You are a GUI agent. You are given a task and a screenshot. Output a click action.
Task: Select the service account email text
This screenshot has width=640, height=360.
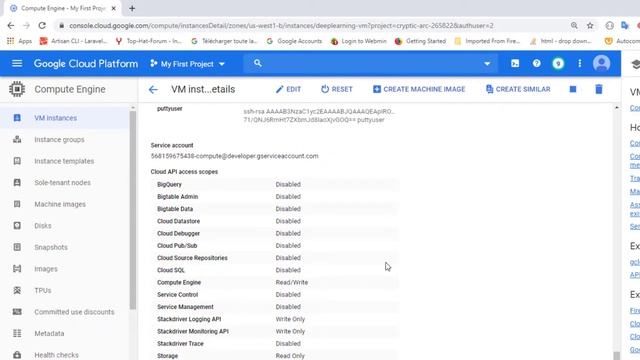click(234, 156)
